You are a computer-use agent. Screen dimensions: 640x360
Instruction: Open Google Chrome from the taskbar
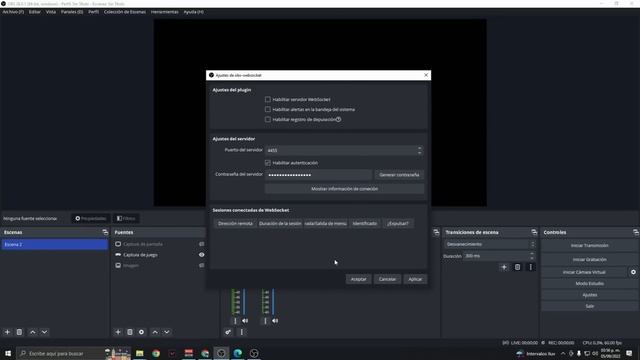pos(156,353)
